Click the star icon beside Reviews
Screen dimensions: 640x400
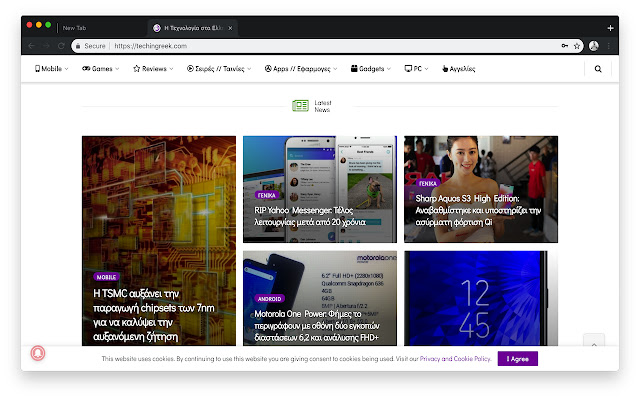click(137, 69)
